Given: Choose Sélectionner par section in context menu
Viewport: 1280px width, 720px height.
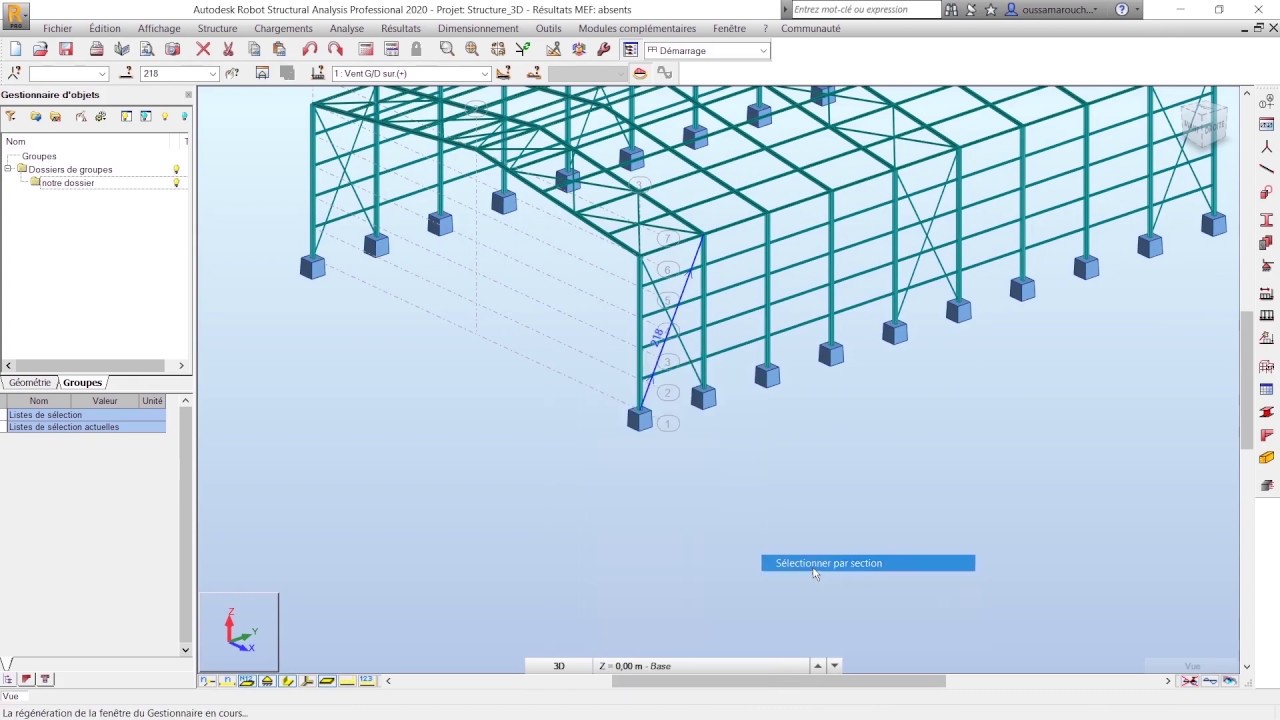Looking at the screenshot, I should (868, 563).
